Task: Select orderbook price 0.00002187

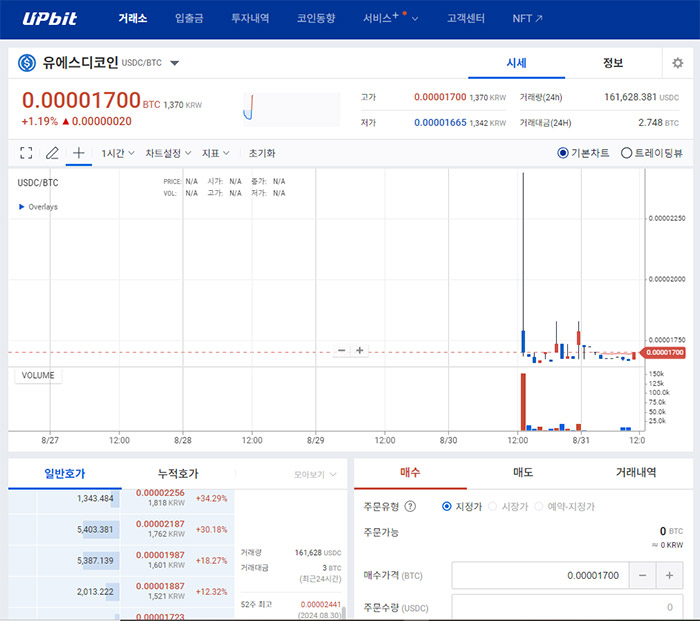Action: (160, 524)
